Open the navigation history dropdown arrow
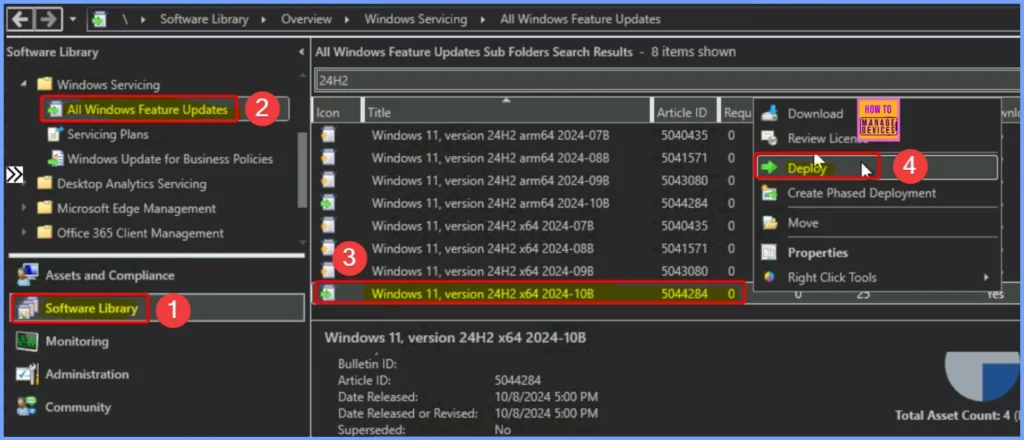The image size is (1024, 440). point(72,20)
